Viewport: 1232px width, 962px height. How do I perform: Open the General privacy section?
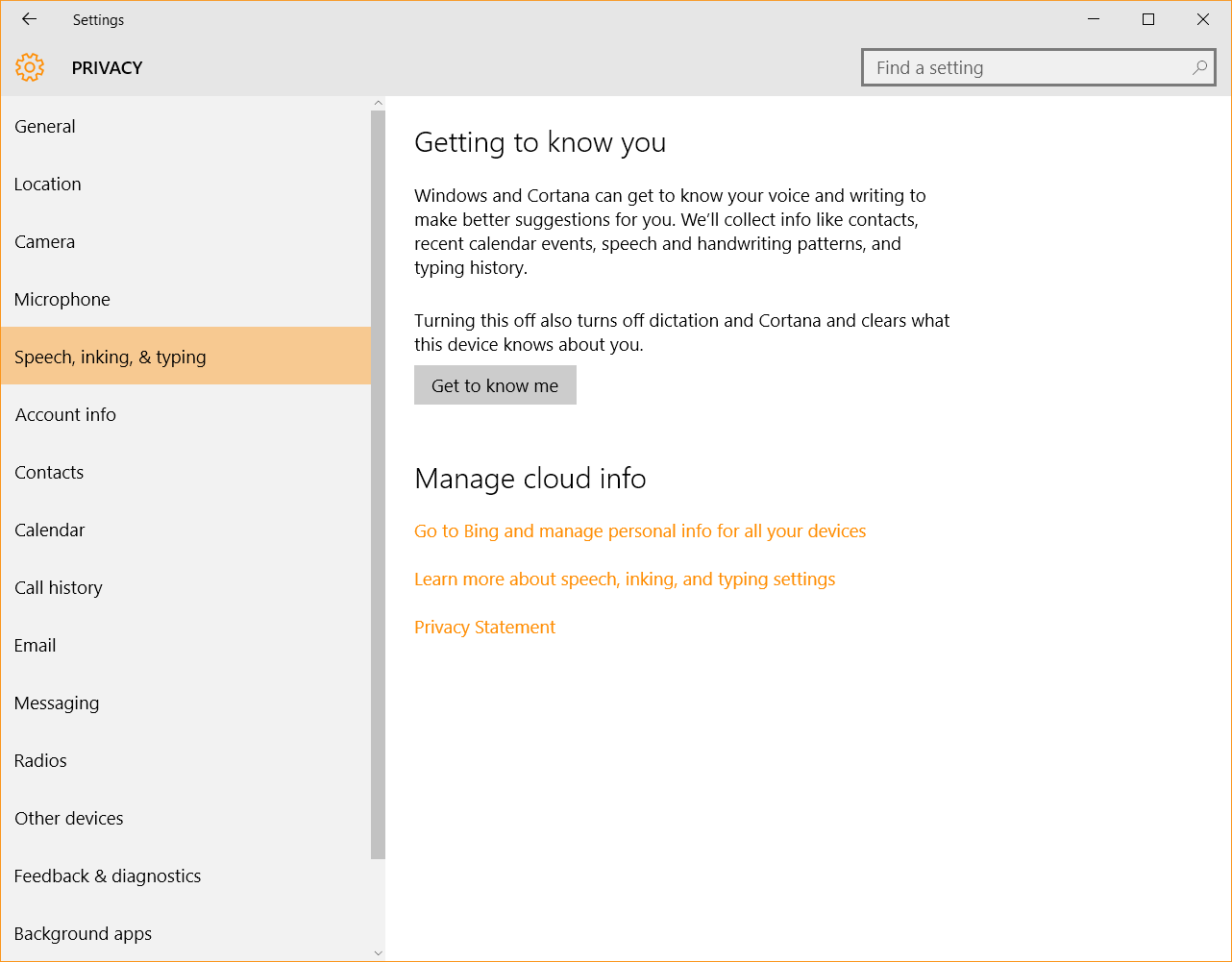pyautogui.click(x=185, y=126)
